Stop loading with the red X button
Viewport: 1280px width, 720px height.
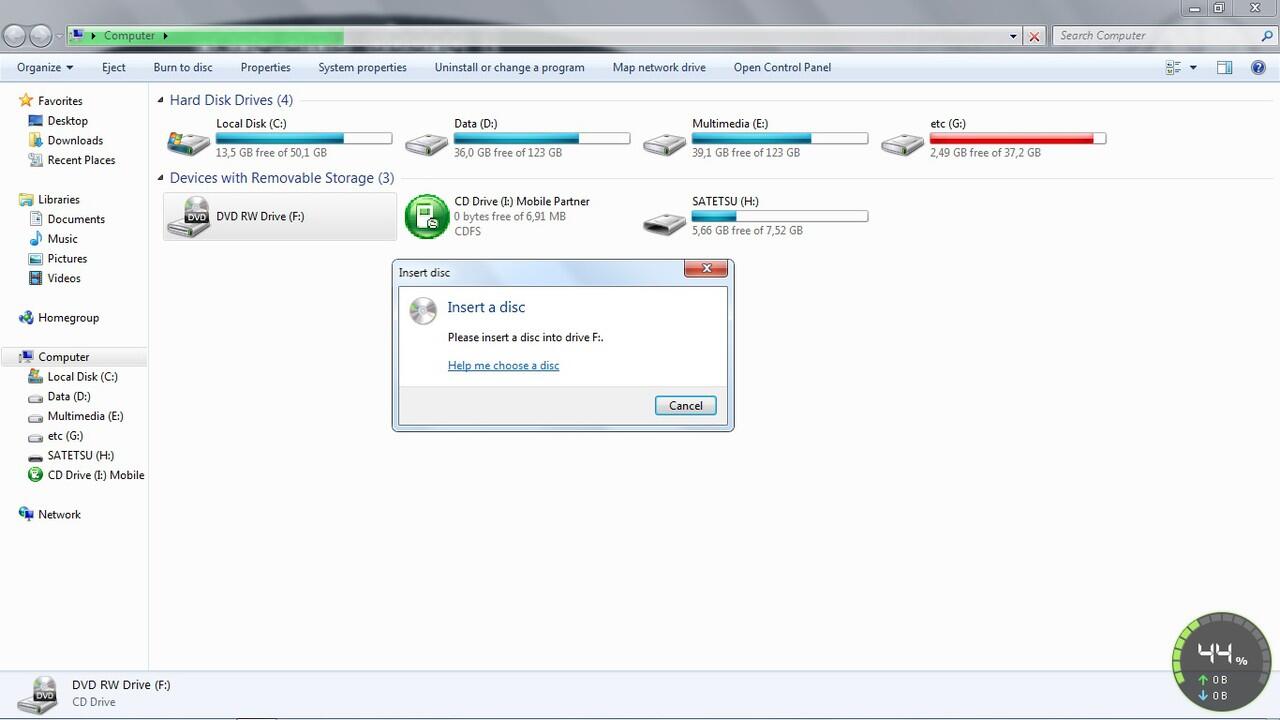1034,36
